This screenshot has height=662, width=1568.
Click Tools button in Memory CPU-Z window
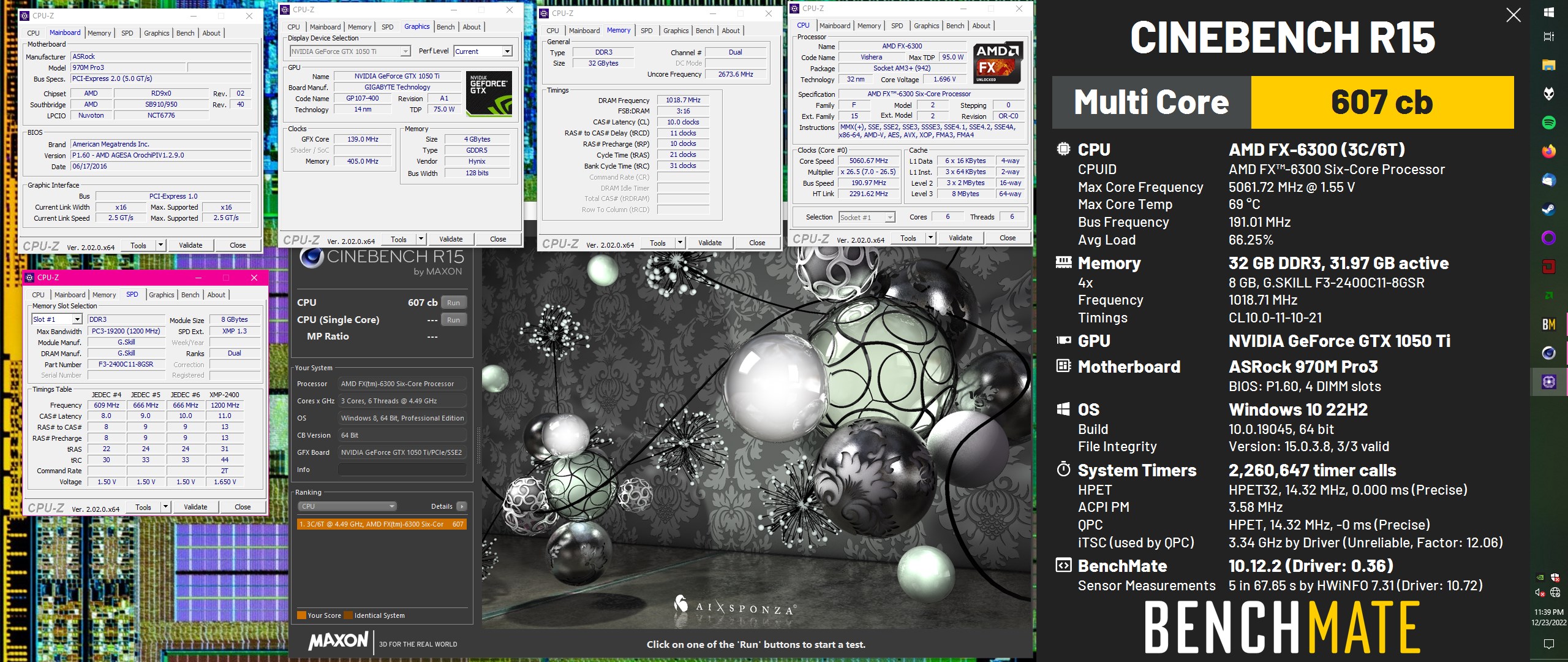click(658, 243)
